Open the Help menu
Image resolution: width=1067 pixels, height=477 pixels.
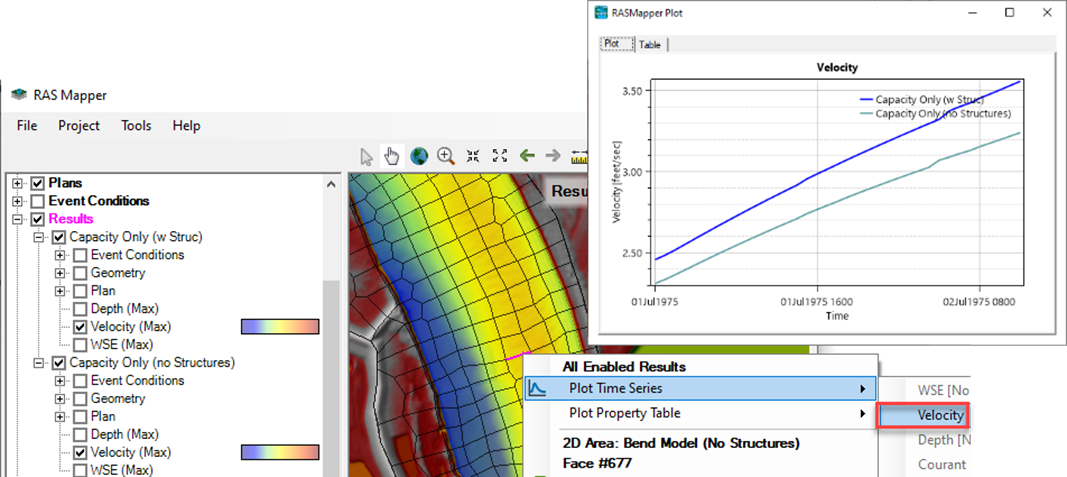click(186, 126)
